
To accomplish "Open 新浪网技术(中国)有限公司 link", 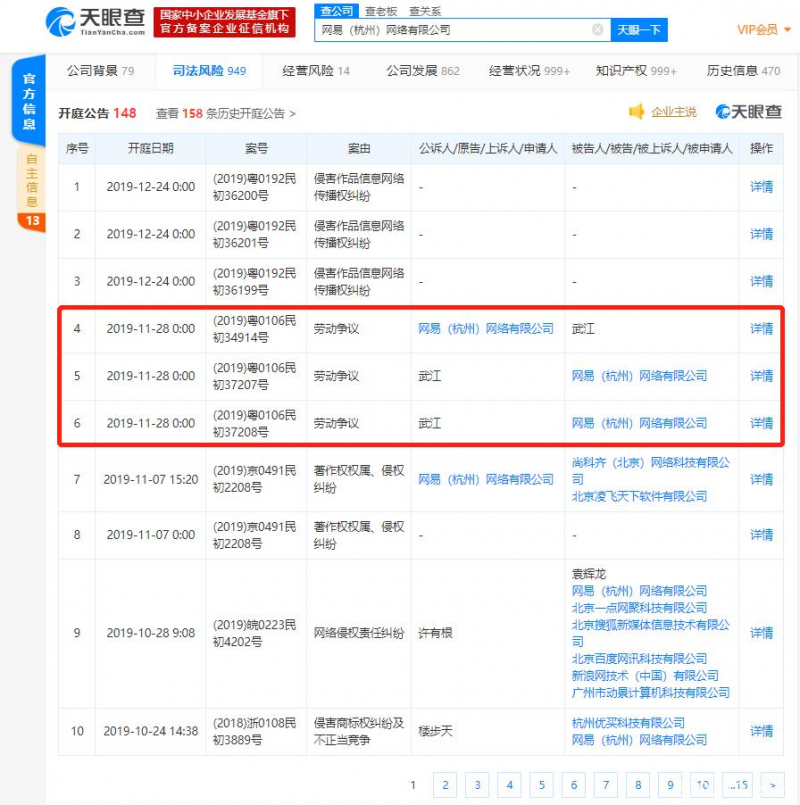I will click(x=645, y=675).
